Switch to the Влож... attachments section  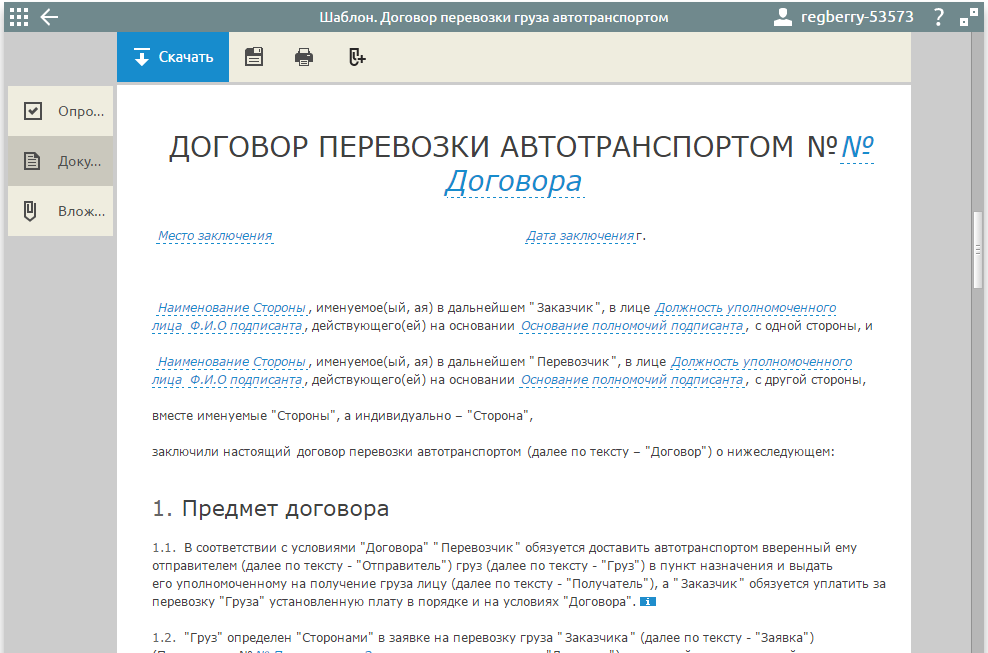[60, 210]
